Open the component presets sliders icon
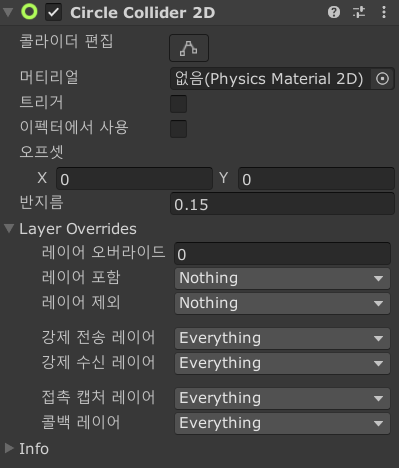This screenshot has height=468, width=399. (359, 12)
